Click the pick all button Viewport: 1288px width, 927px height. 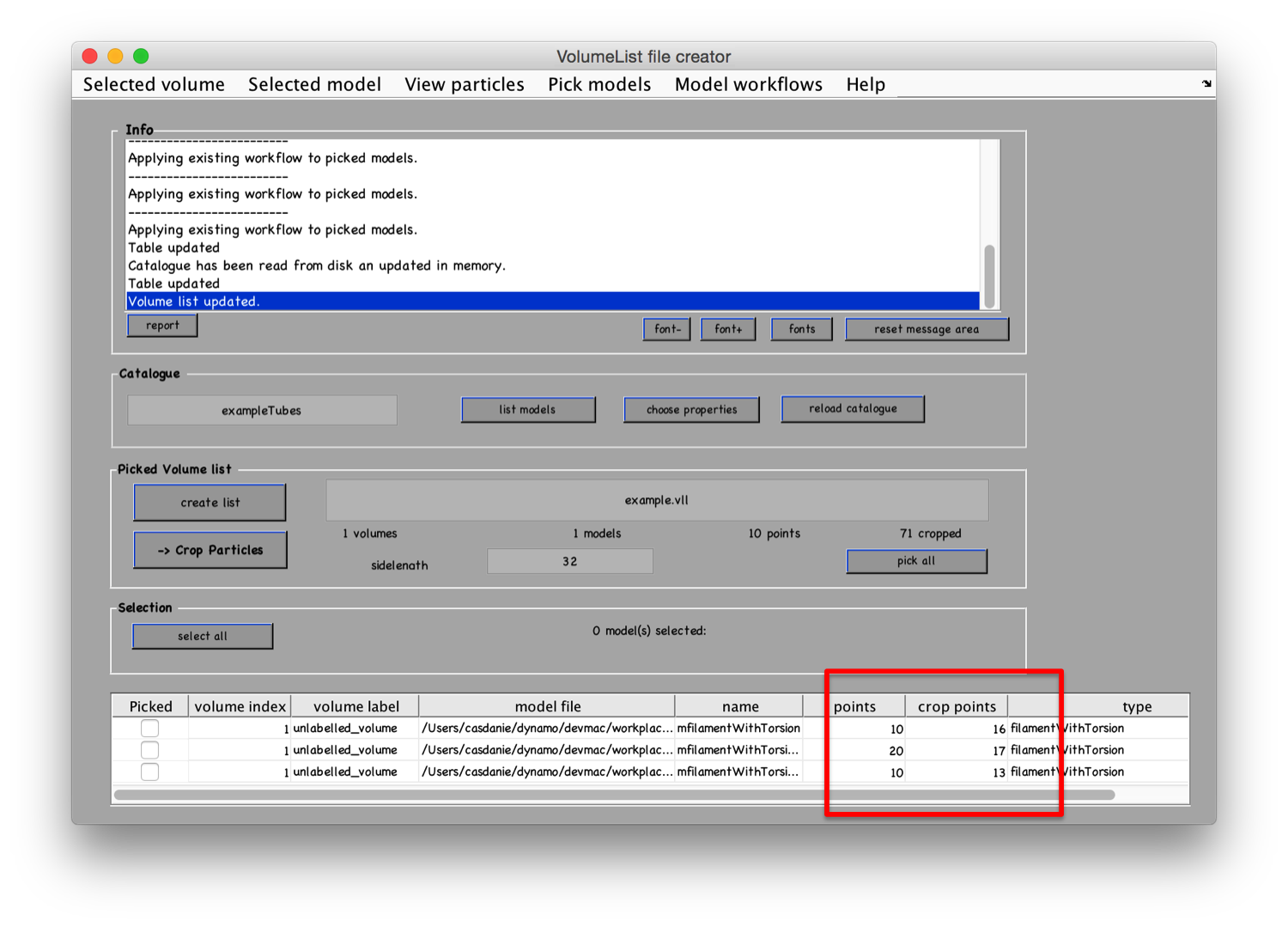(916, 561)
